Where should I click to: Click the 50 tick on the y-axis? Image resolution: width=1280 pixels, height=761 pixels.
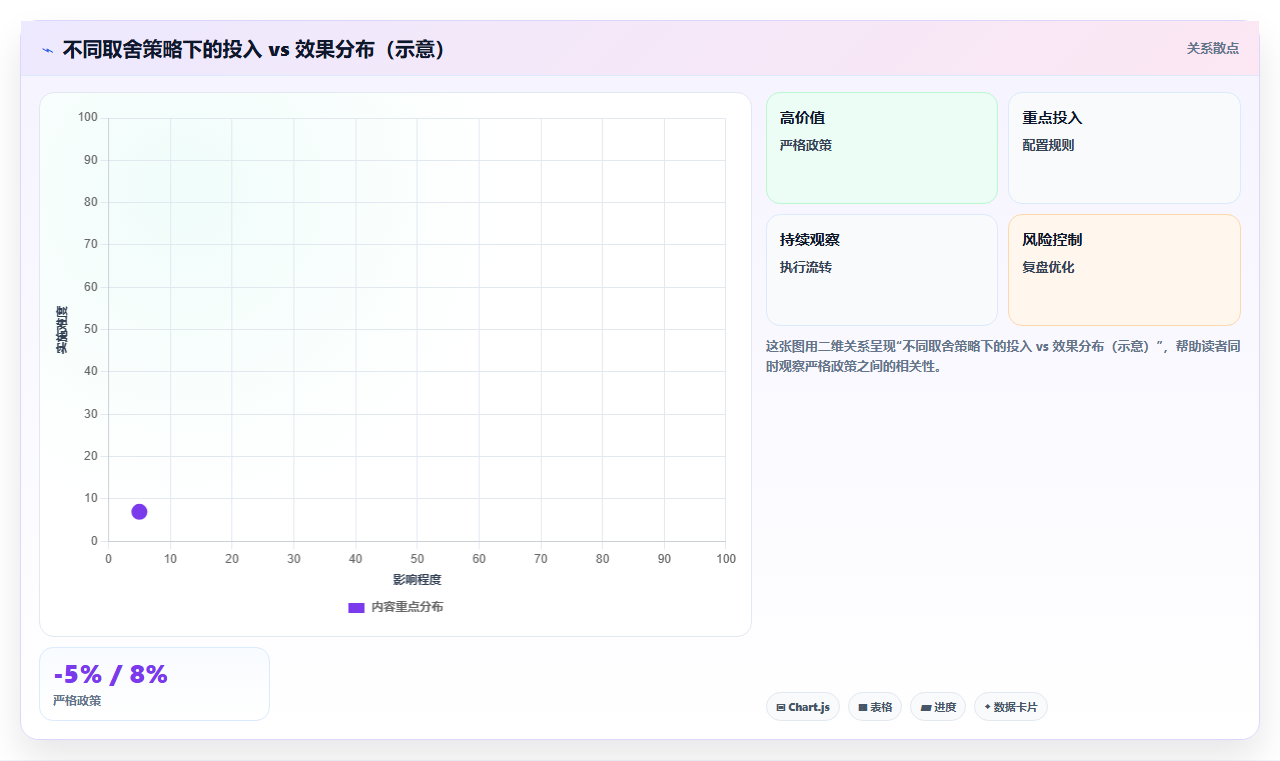(x=91, y=329)
